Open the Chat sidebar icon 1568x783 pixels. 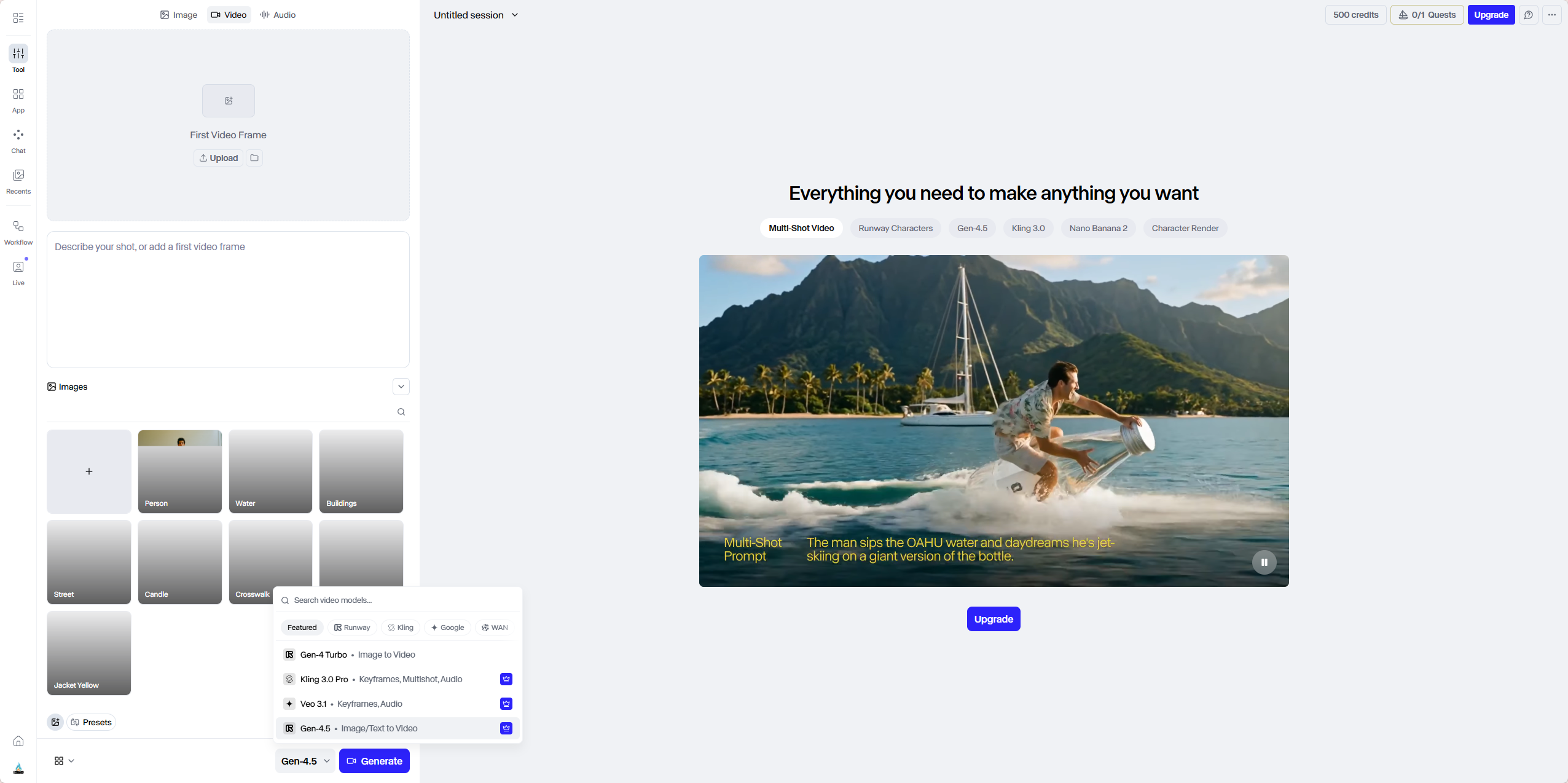point(18,140)
